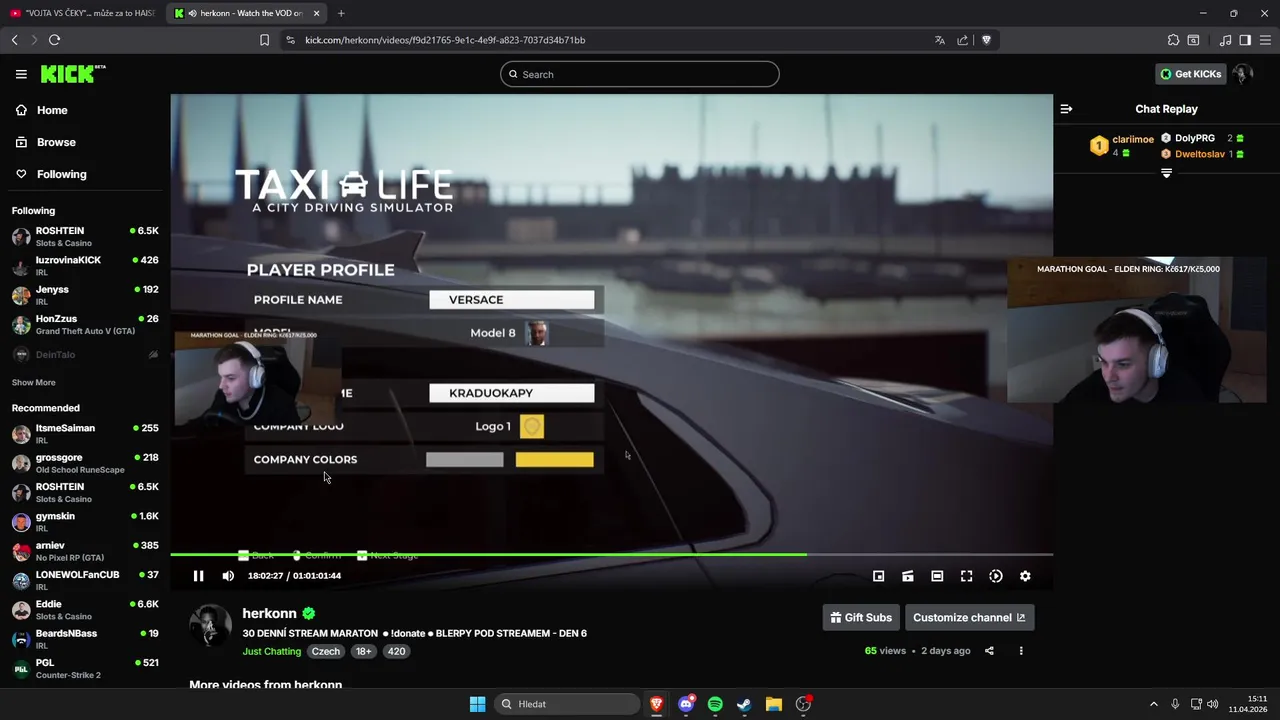Open the three-dot more options menu
The image size is (1280, 720).
[1021, 651]
